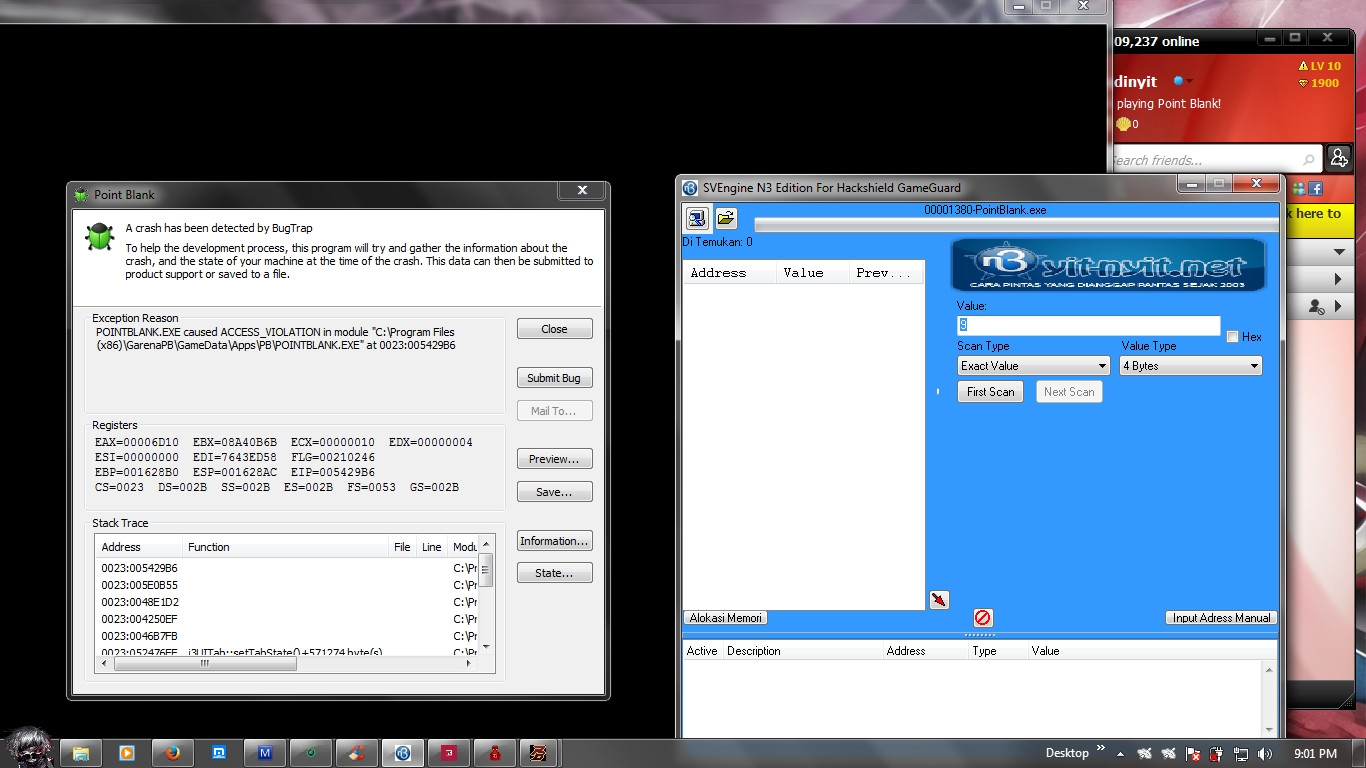Click the LV 10 level indicator
Screen dimensions: 1366x768
click(1319, 66)
